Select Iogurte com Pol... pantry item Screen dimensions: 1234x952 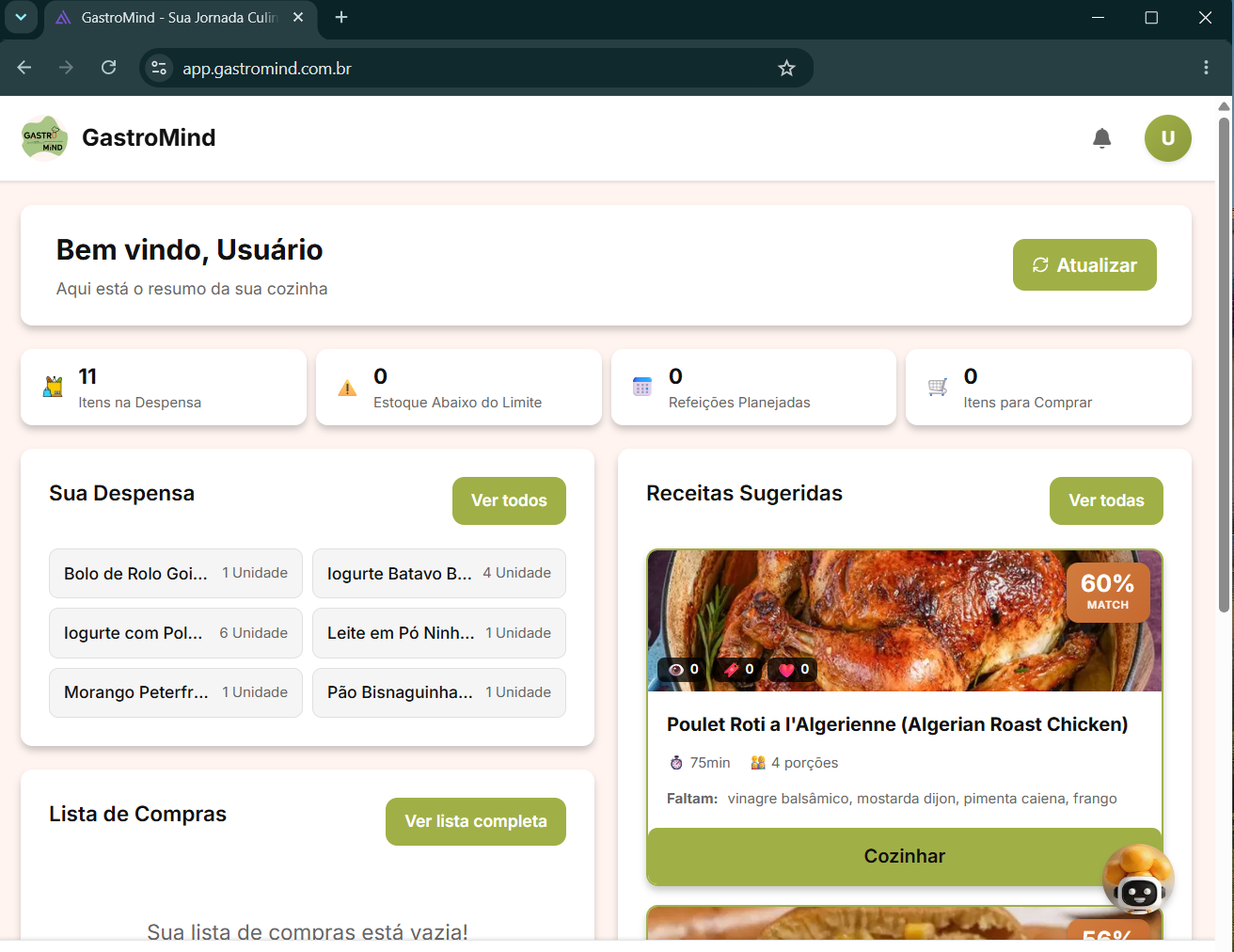(x=176, y=633)
